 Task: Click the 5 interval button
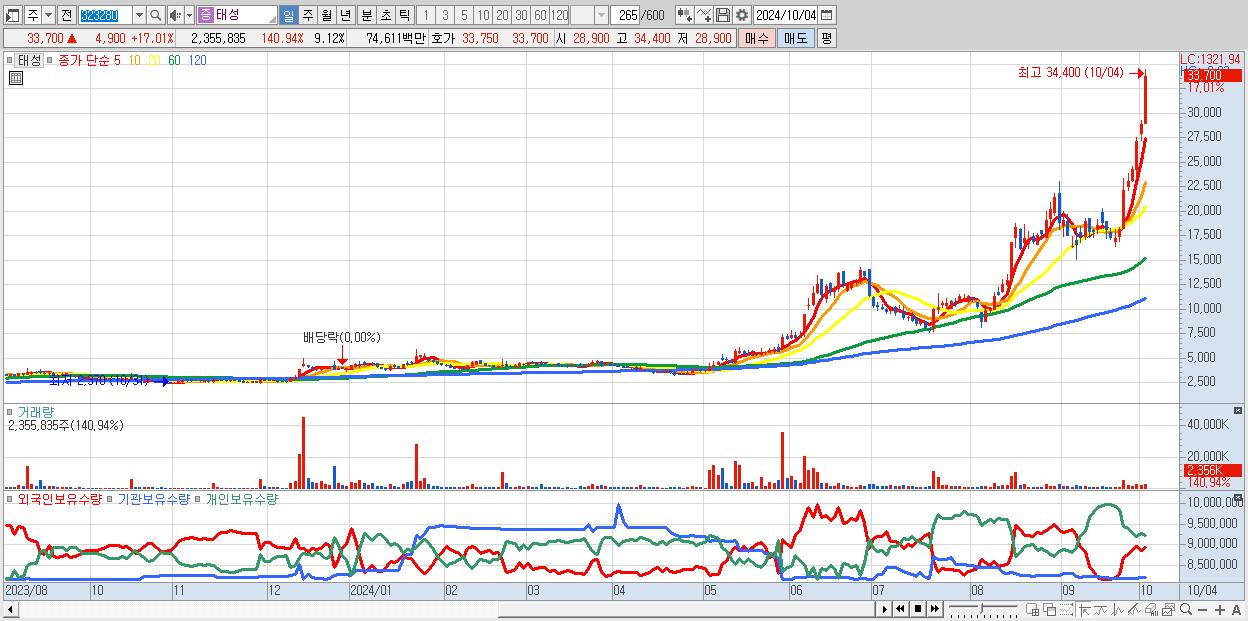tap(463, 15)
